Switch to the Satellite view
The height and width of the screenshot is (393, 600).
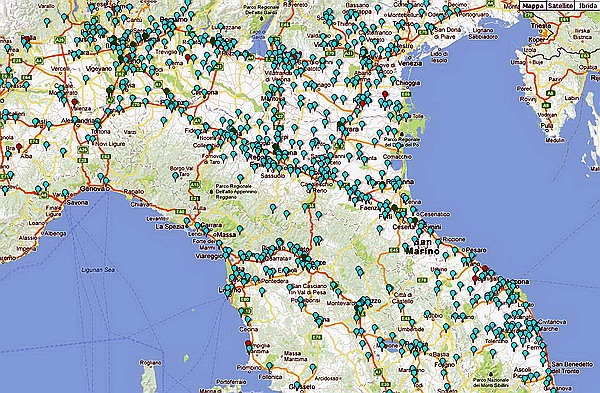560,5
